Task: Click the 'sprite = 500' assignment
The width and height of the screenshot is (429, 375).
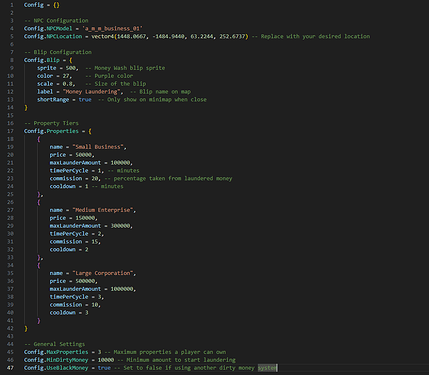Action: pyautogui.click(x=58, y=68)
